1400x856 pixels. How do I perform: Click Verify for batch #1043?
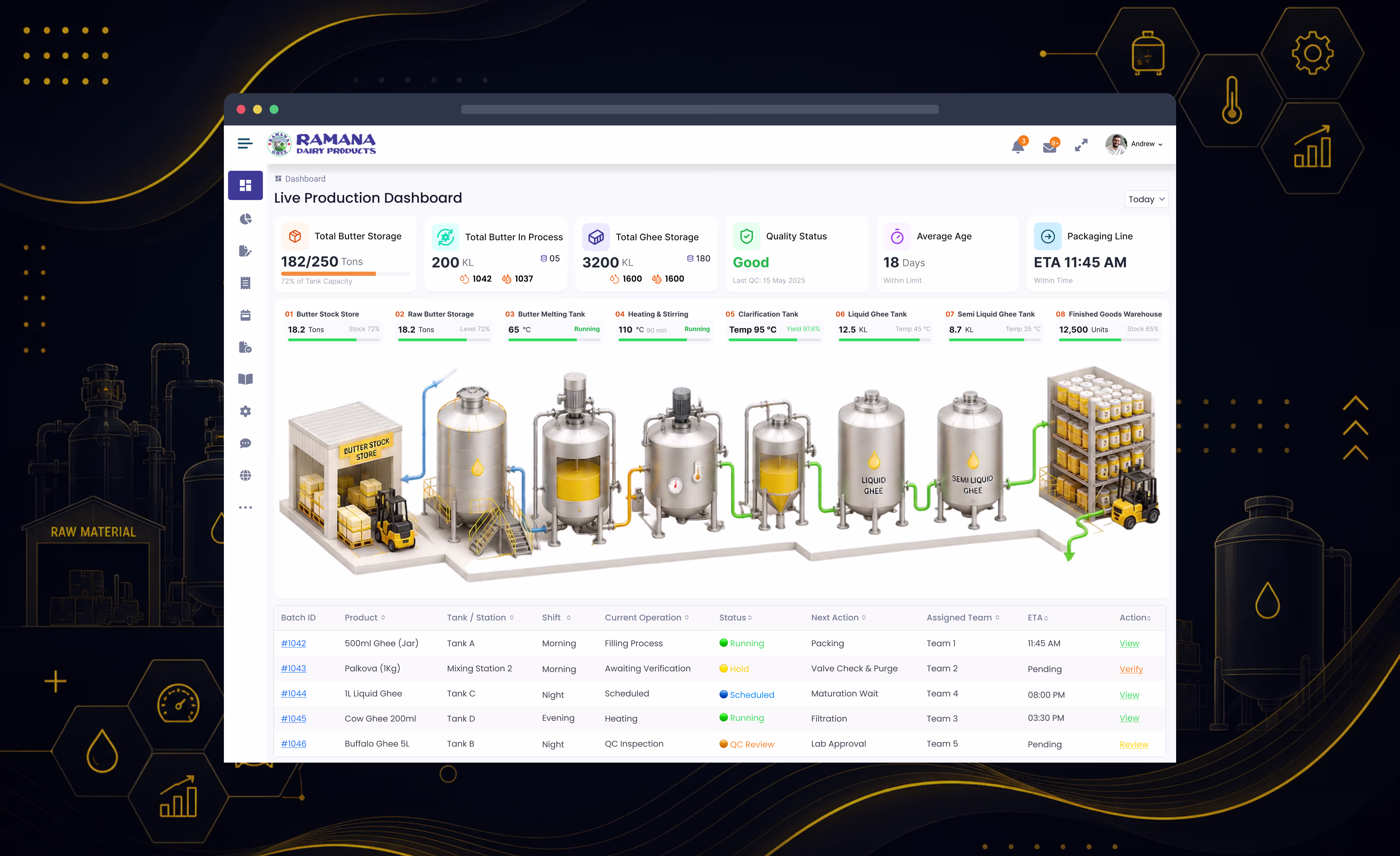pyautogui.click(x=1131, y=669)
